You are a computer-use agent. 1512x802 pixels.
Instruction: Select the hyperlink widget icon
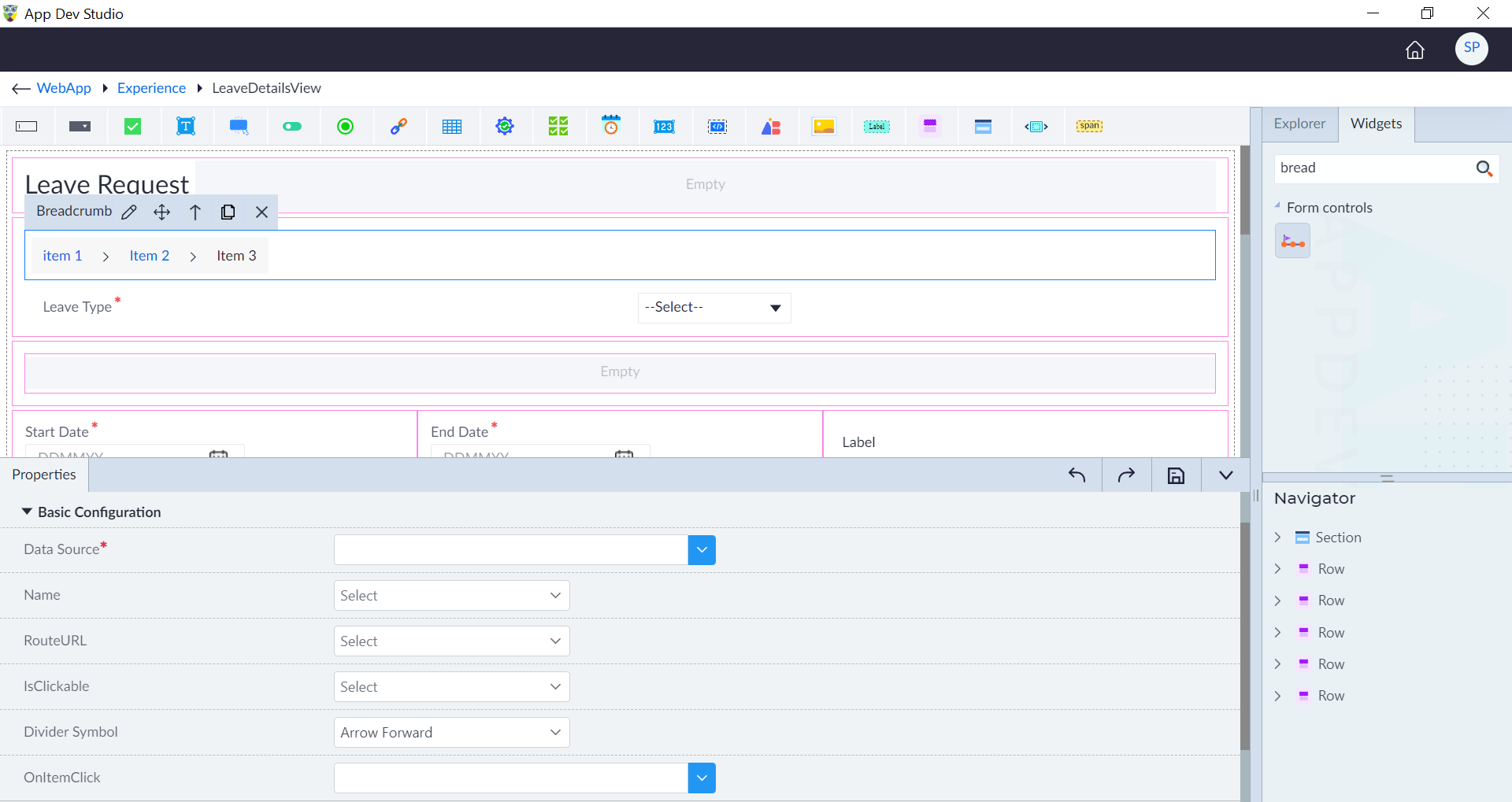point(398,127)
